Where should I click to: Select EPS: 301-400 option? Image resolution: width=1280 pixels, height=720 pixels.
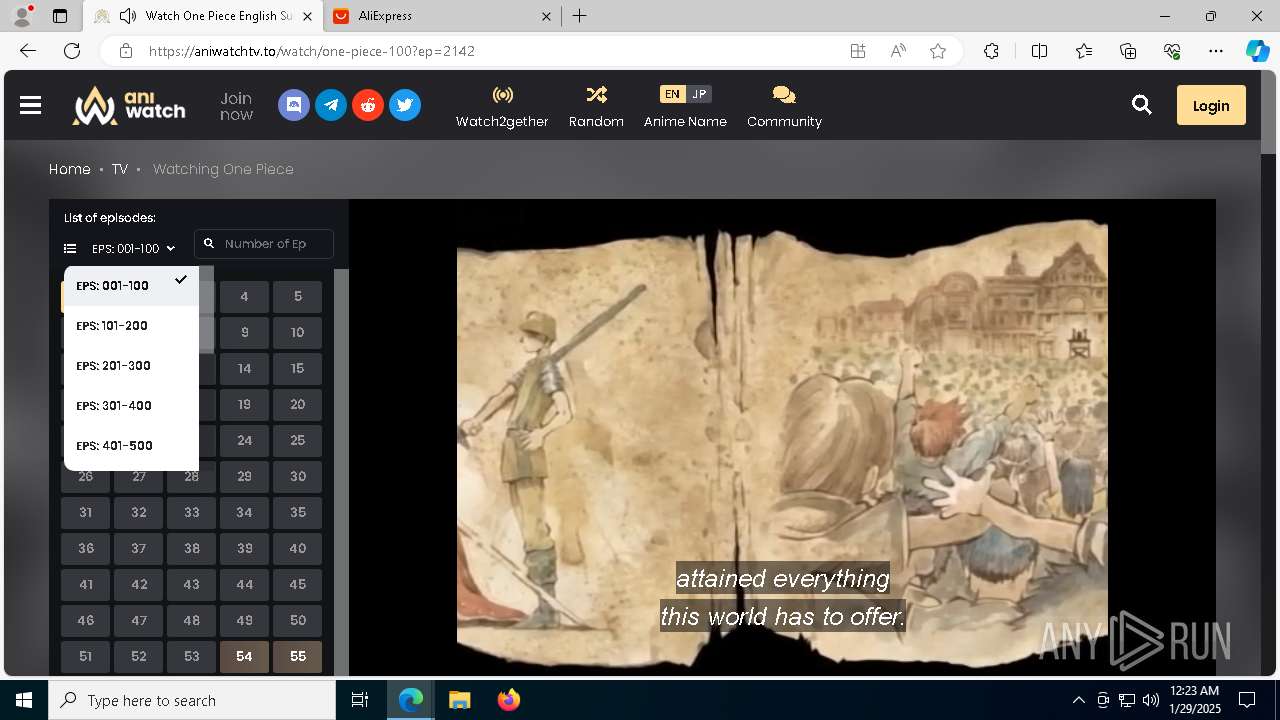[x=131, y=406]
